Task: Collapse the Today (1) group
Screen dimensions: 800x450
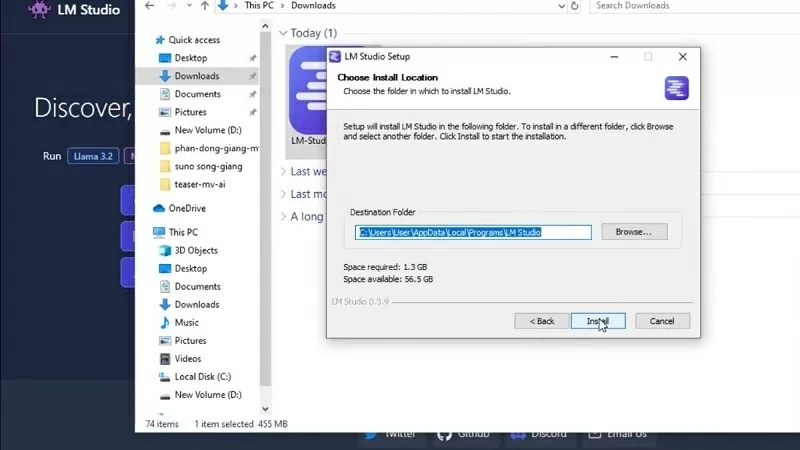Action: pos(283,33)
